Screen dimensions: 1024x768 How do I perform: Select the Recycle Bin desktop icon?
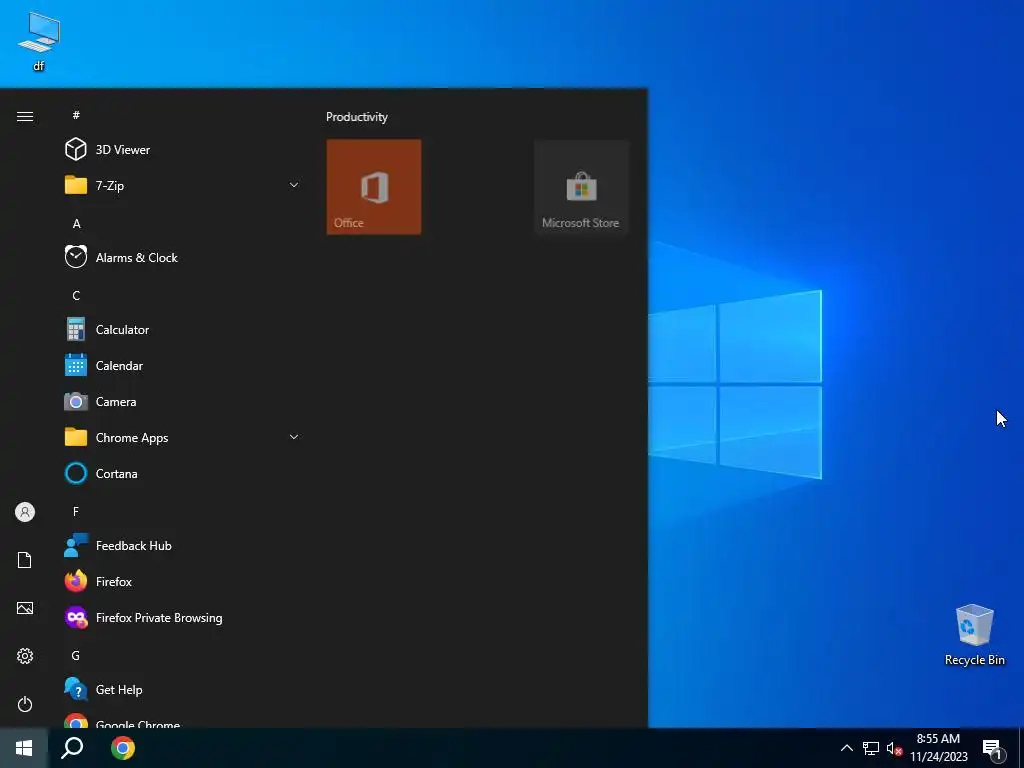(974, 635)
